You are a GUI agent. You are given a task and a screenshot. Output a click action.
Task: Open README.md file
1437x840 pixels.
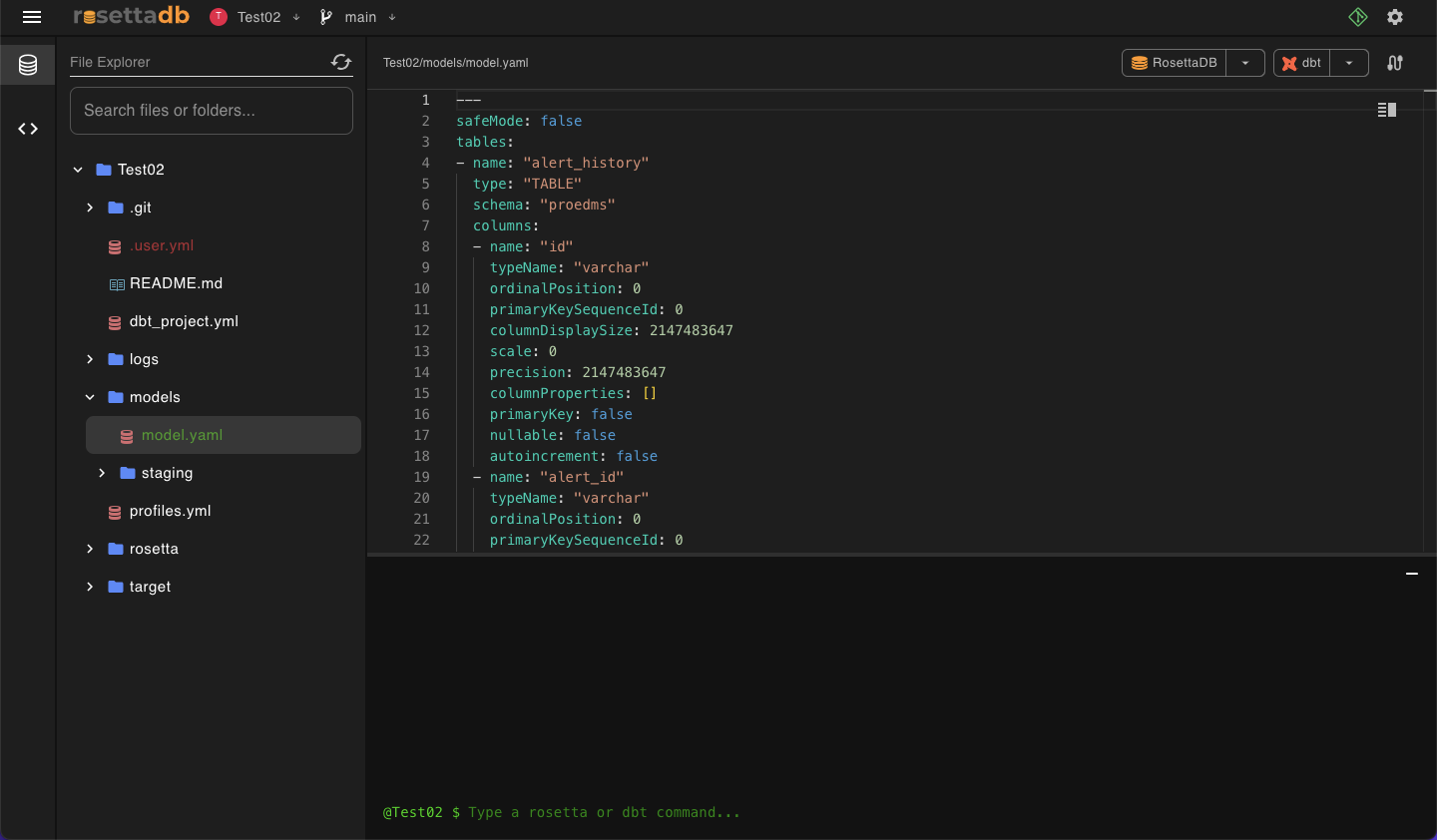176,283
